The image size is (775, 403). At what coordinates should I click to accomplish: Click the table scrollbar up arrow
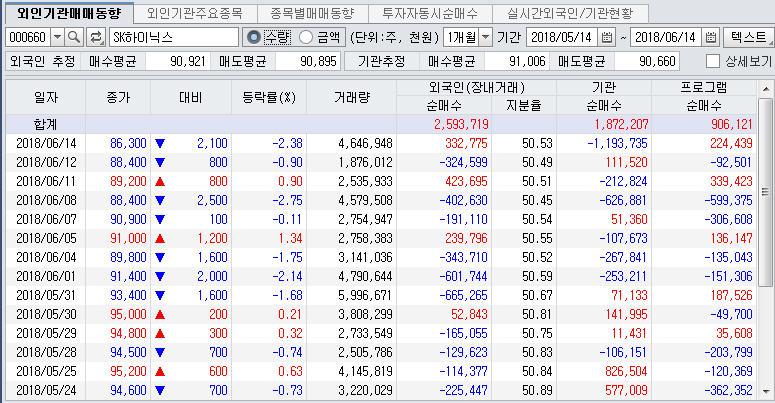[766, 89]
